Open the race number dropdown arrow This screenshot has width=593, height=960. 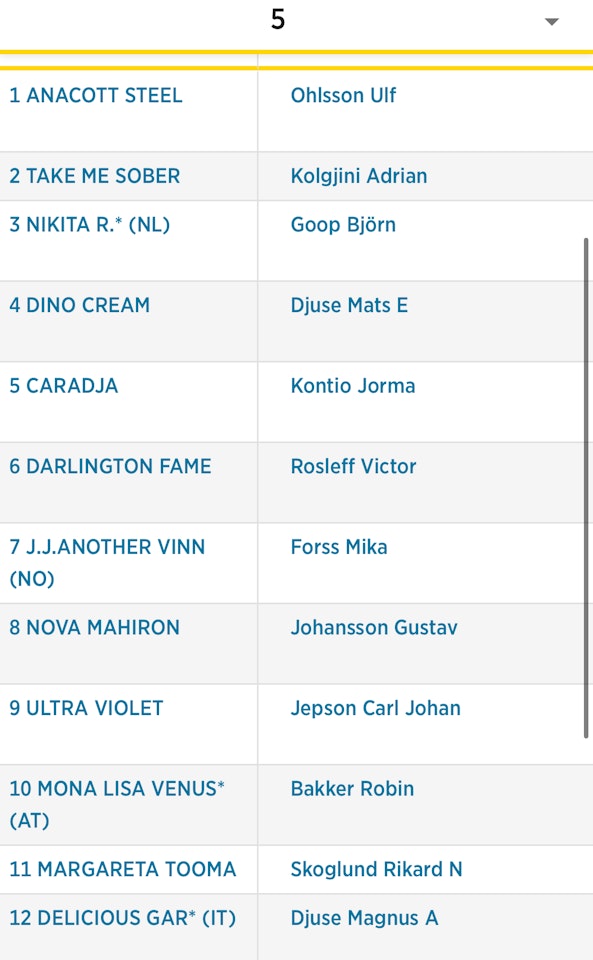point(551,22)
